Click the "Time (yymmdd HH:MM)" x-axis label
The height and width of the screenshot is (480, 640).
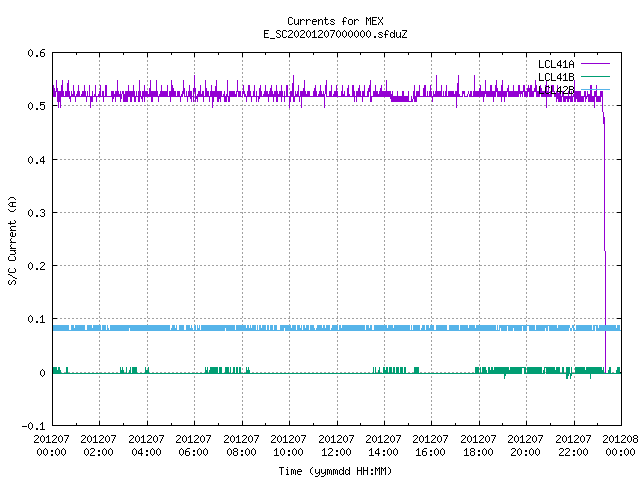(x=335, y=471)
